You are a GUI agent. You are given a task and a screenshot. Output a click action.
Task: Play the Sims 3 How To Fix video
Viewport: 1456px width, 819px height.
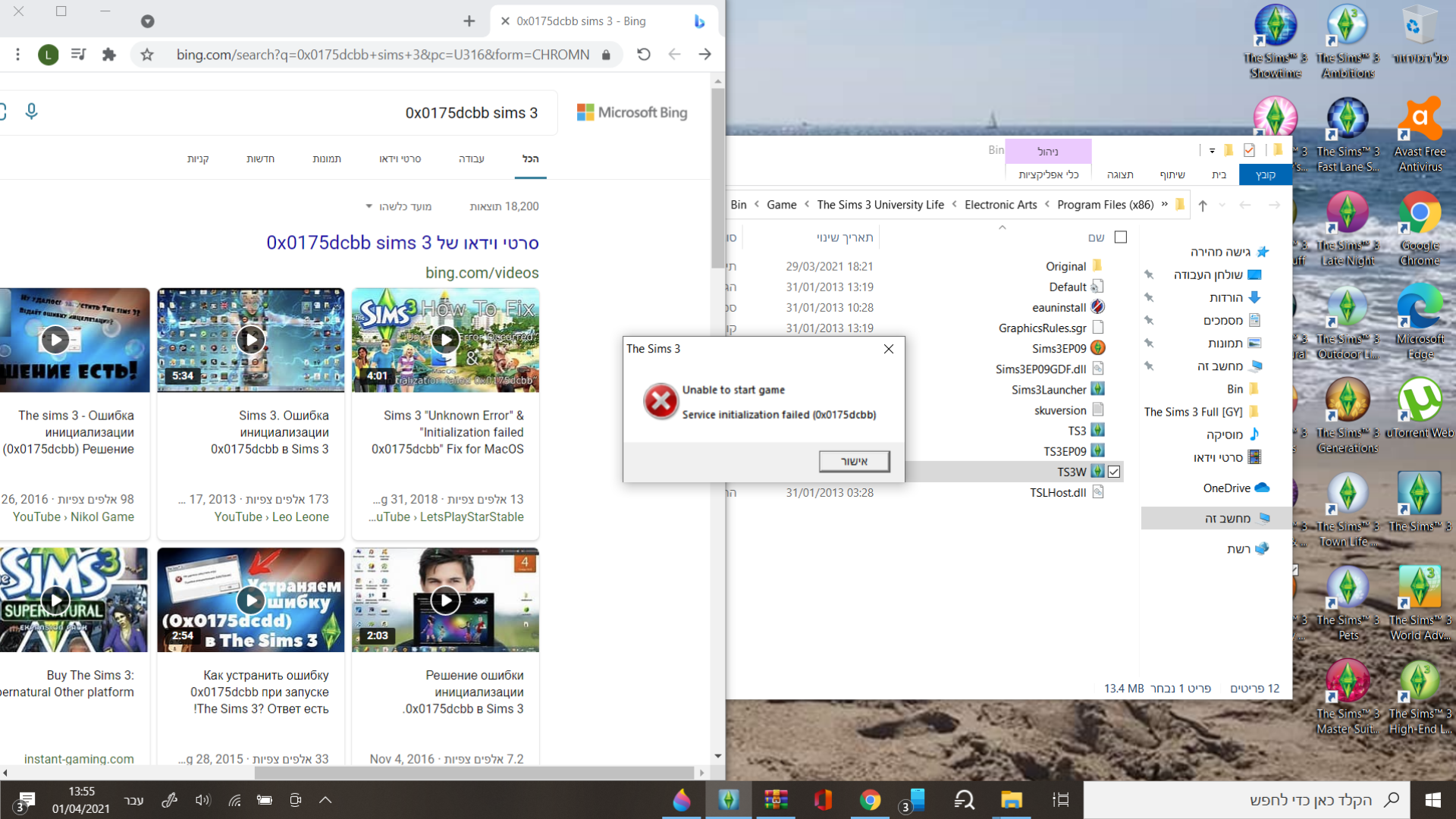(445, 340)
